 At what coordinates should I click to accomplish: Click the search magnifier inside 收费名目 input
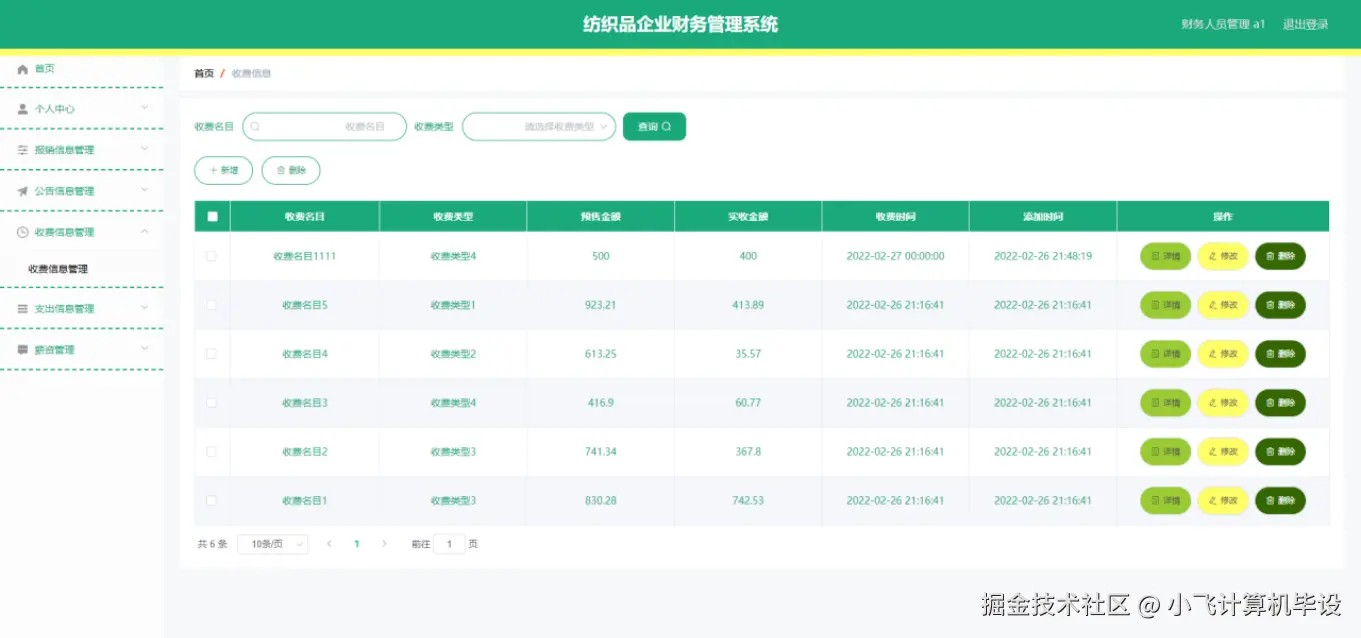pyautogui.click(x=255, y=127)
